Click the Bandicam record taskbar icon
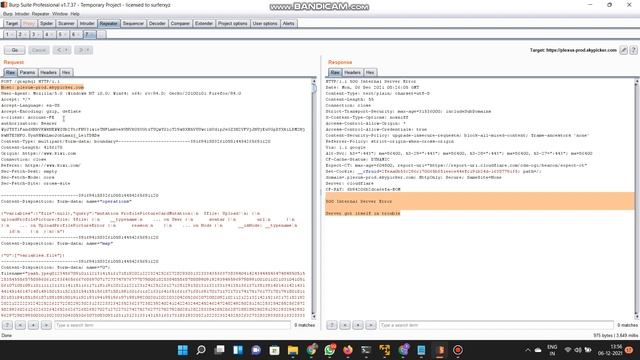The width and height of the screenshot is (640, 360). tap(458, 350)
